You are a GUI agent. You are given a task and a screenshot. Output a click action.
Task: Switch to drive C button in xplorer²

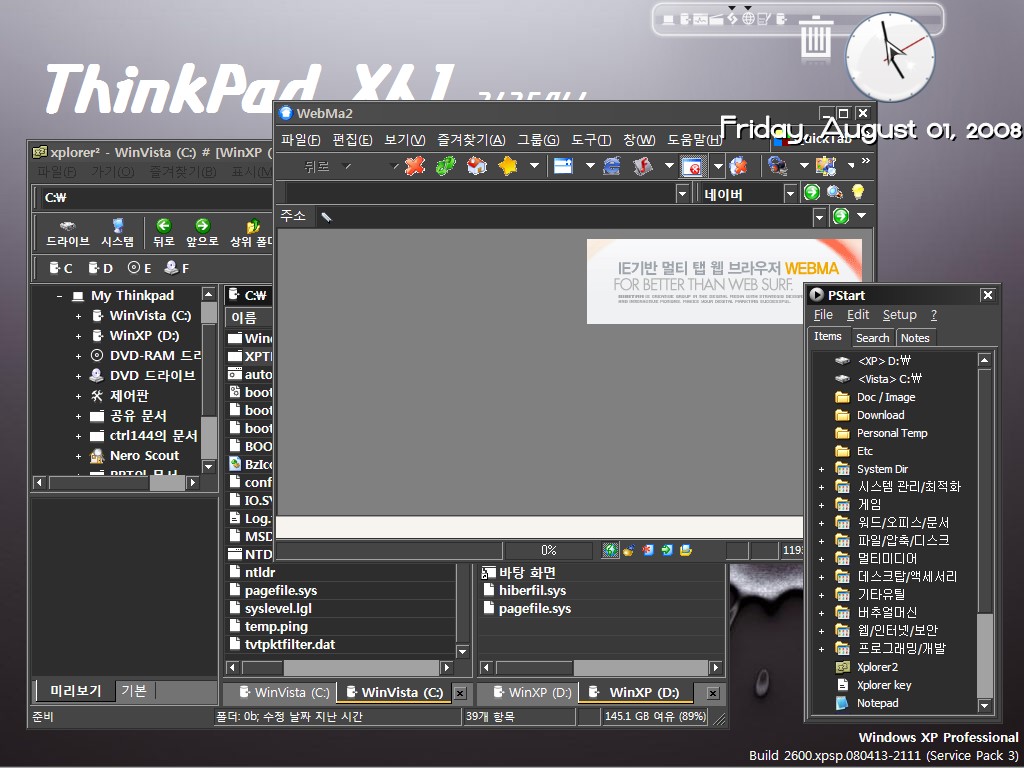[61, 268]
